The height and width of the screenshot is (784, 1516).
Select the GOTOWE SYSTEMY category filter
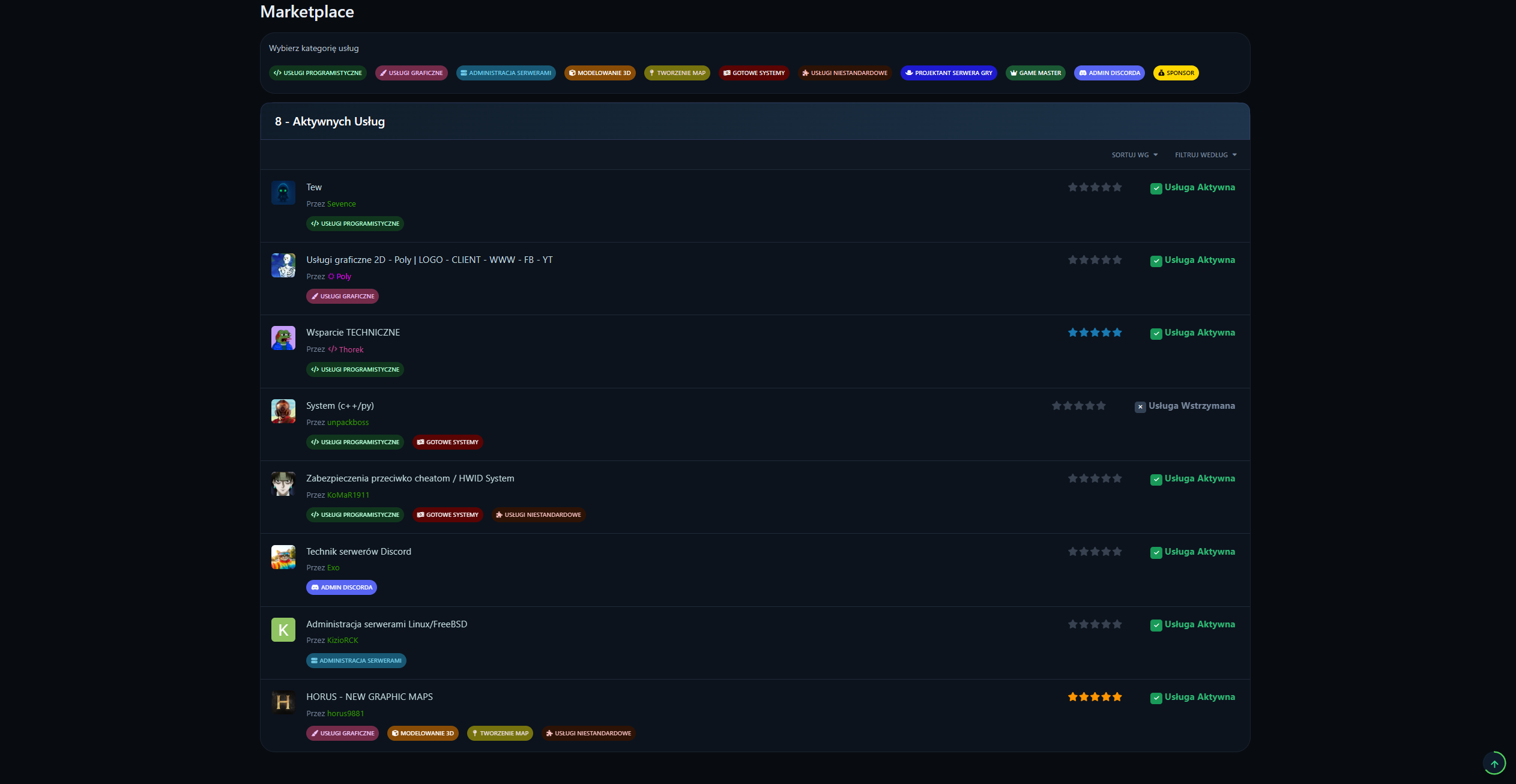point(755,73)
